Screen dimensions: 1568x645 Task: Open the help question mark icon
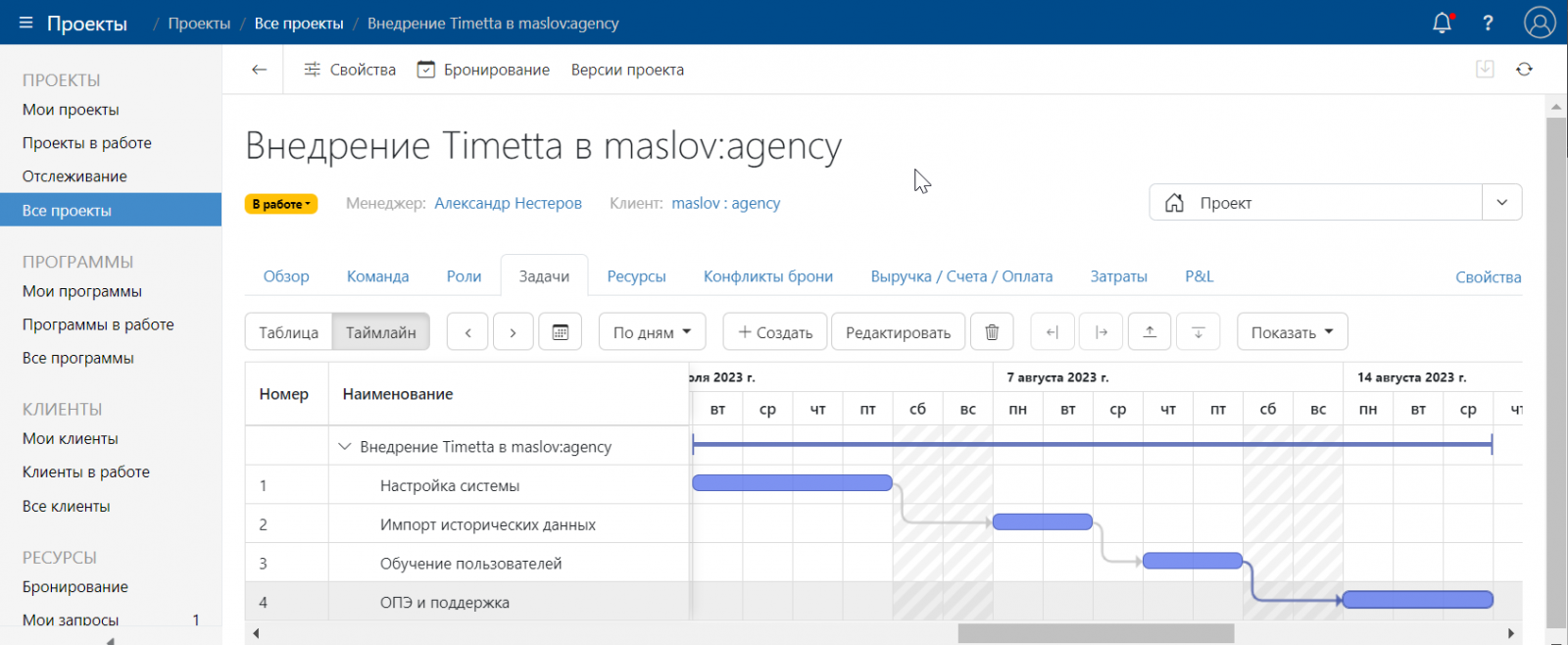click(x=1488, y=23)
